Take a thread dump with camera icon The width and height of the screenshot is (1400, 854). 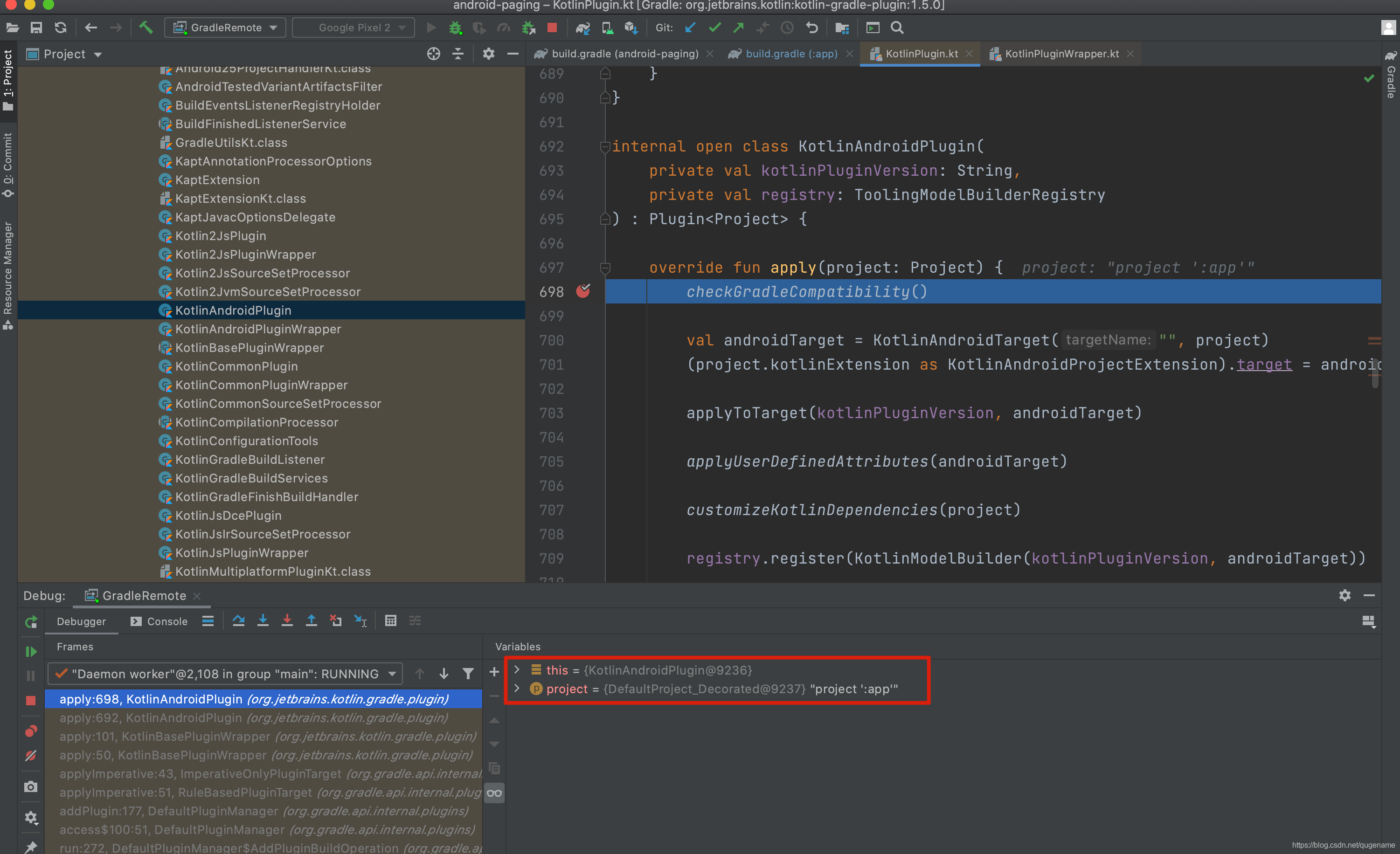[31, 787]
